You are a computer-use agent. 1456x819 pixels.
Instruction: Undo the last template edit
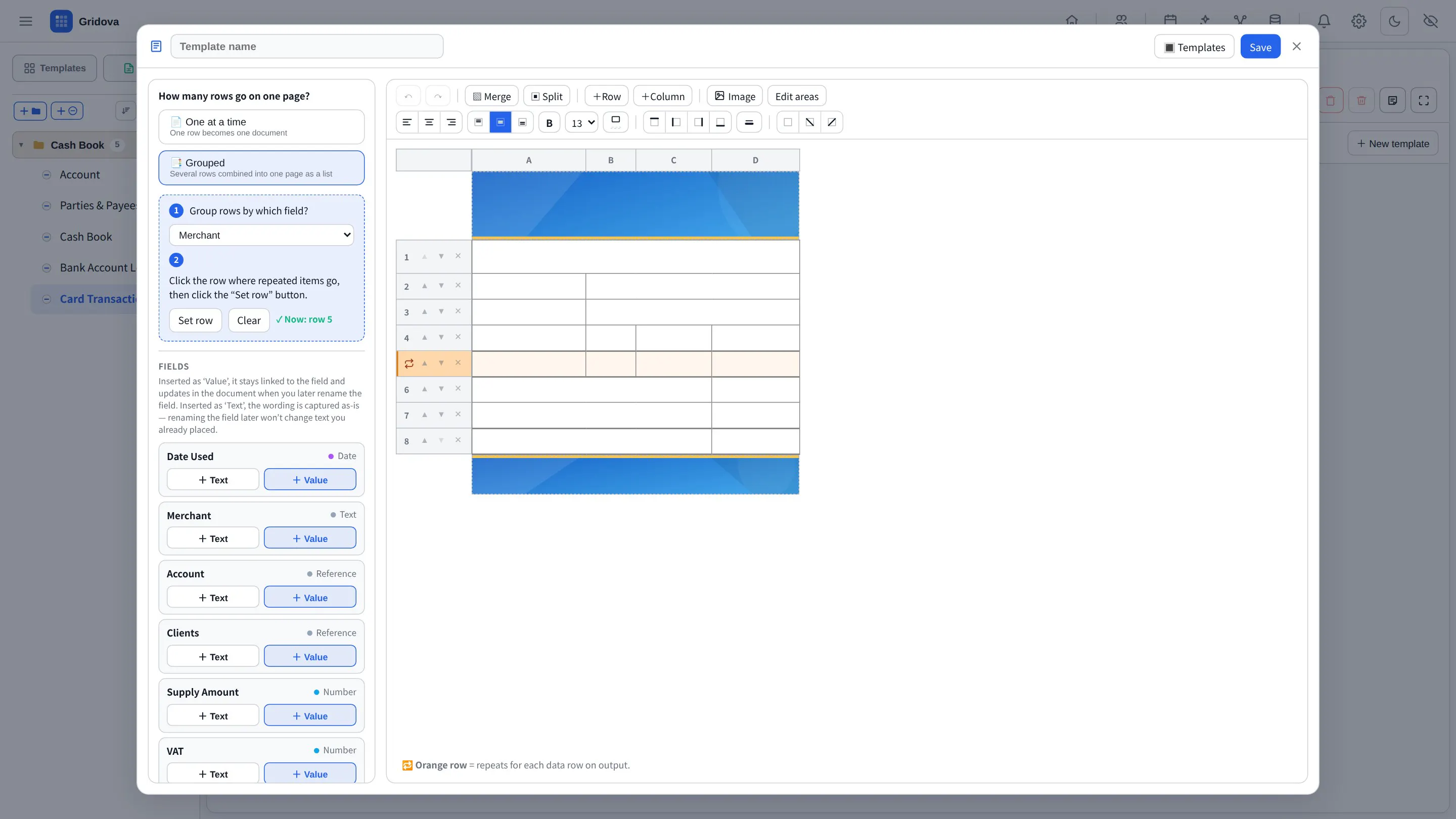408,96
